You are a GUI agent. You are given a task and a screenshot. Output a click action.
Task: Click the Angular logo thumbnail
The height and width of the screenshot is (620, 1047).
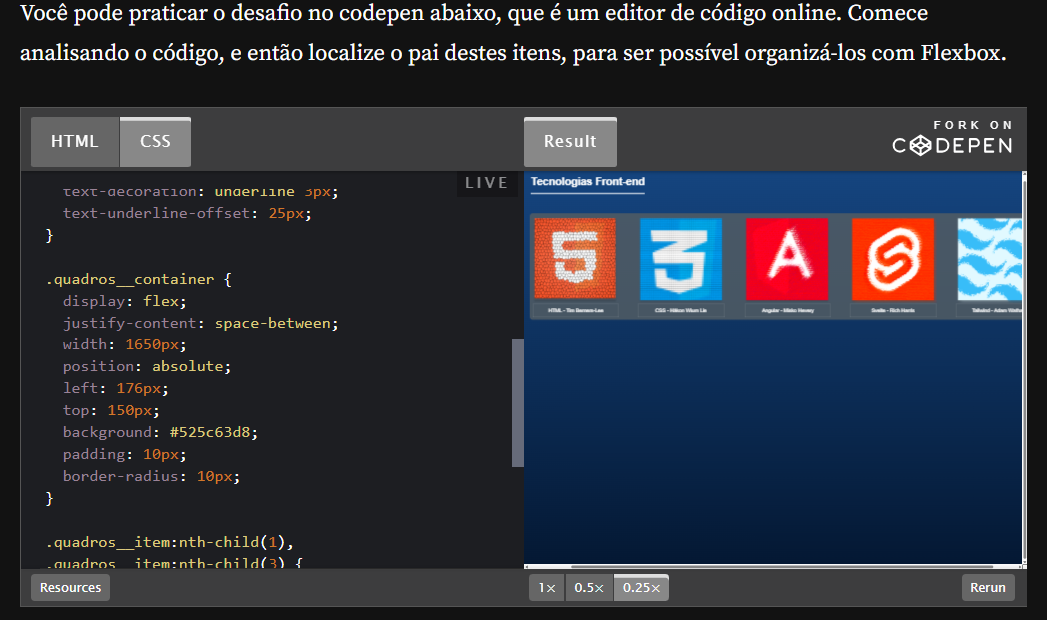[787, 258]
